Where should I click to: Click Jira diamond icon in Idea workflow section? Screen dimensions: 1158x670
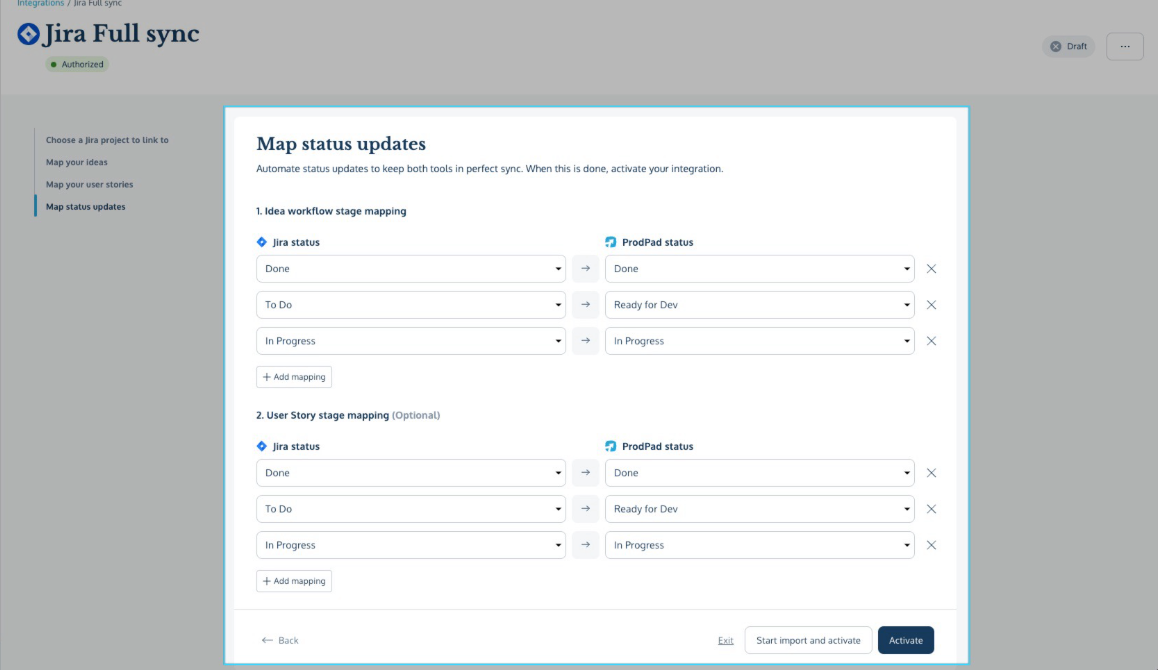coord(261,242)
